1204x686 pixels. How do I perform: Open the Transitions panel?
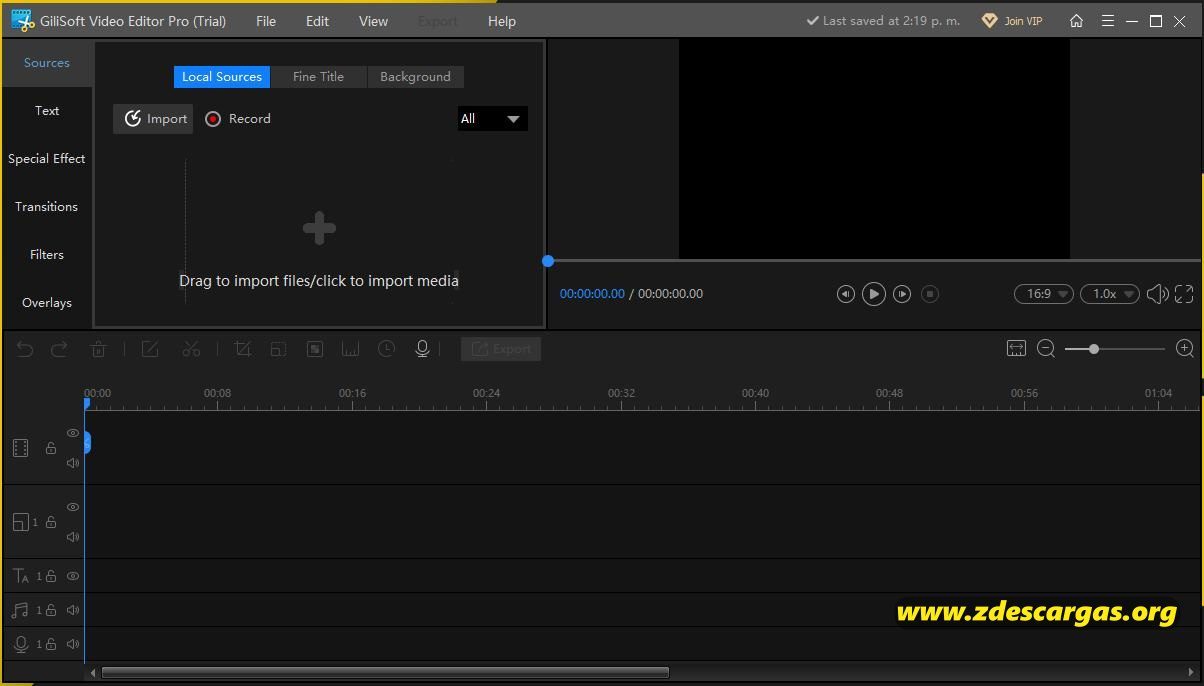pyautogui.click(x=47, y=207)
